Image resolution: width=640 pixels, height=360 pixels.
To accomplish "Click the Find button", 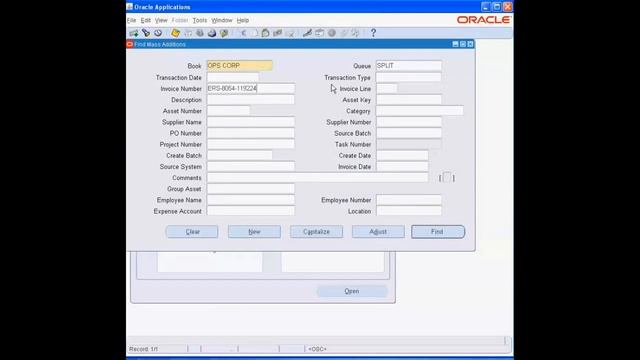I will point(438,232).
